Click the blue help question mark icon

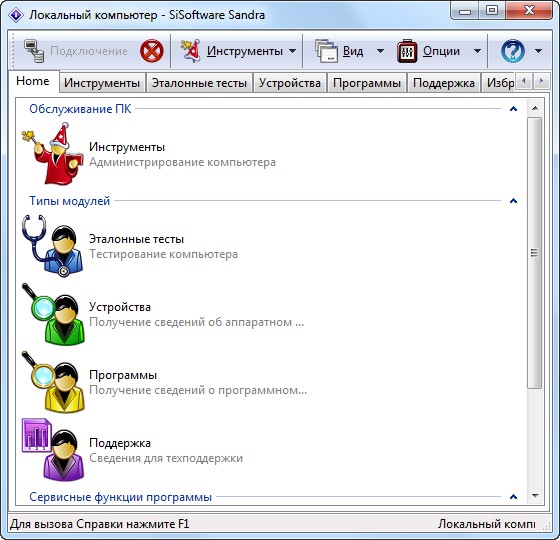[512, 51]
